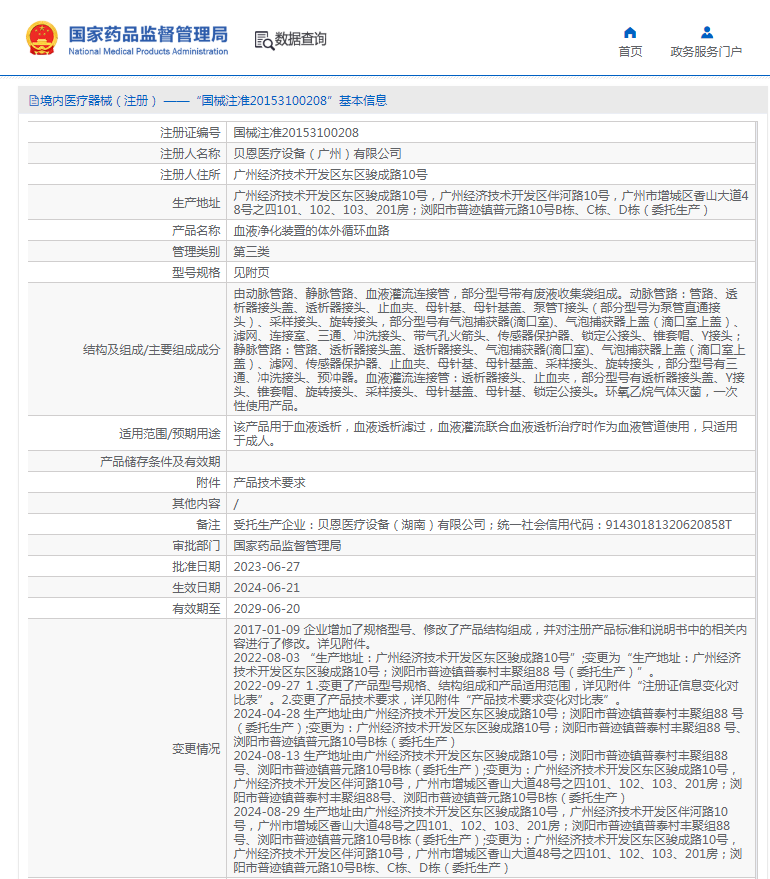
Task: Click the 审批部门 label
Action: (x=196, y=546)
